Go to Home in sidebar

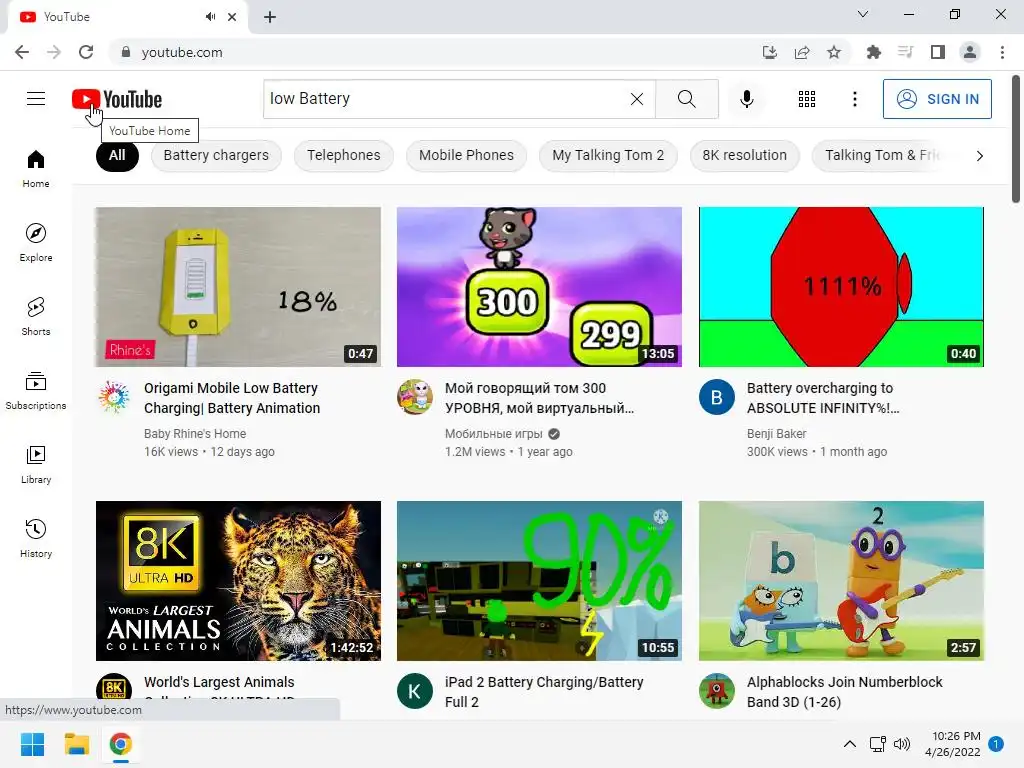coord(36,168)
